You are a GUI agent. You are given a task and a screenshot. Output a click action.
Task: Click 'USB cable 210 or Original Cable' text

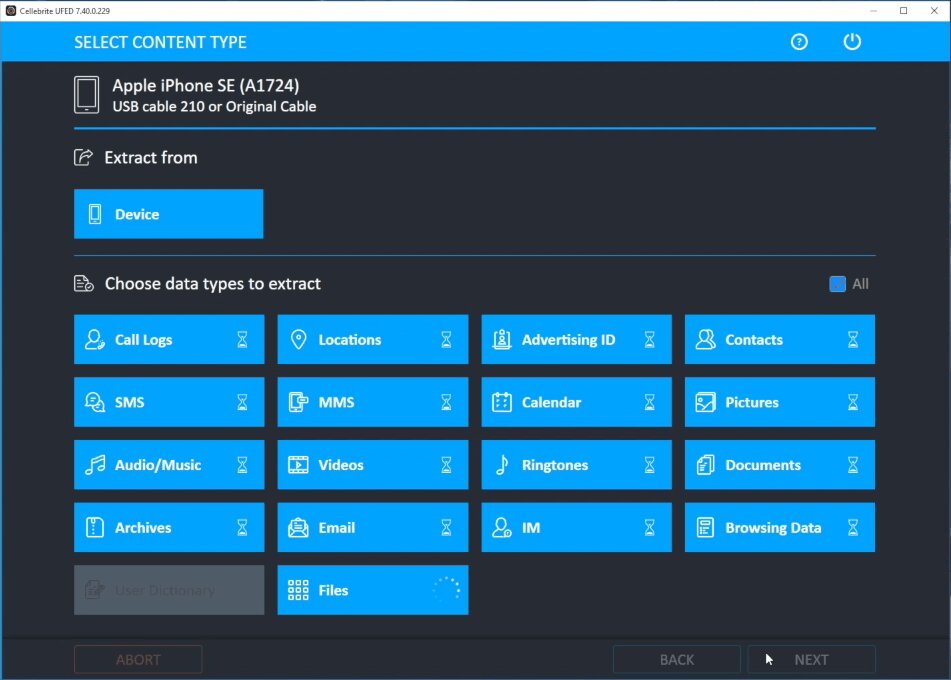pyautogui.click(x=214, y=106)
